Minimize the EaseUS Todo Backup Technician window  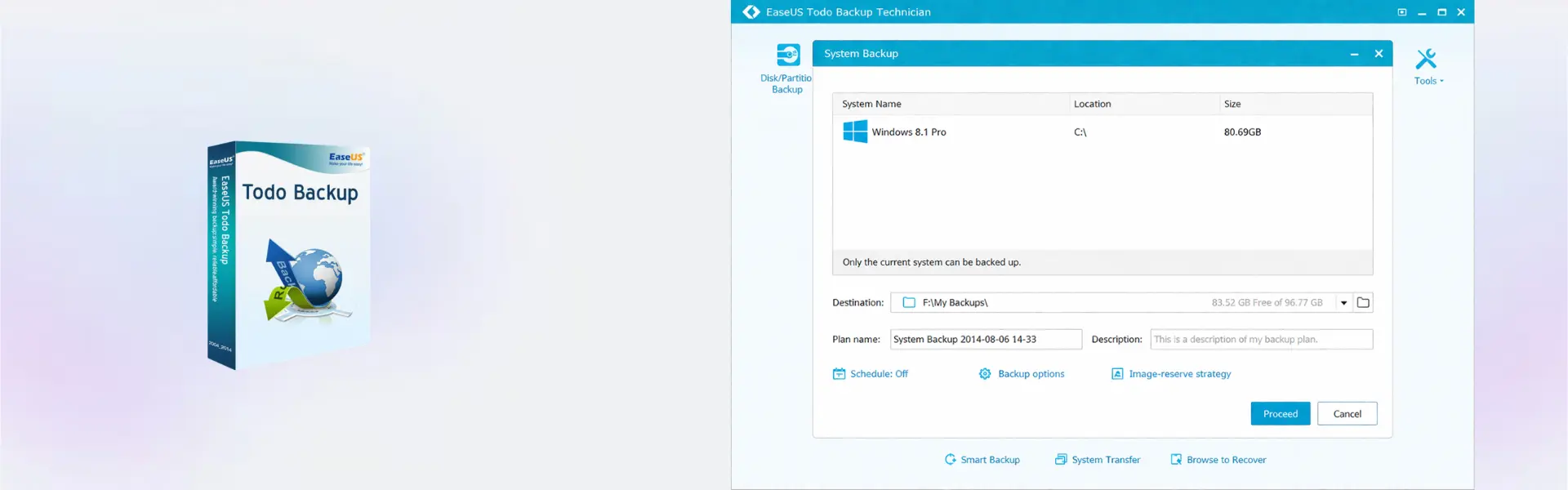point(1422,12)
